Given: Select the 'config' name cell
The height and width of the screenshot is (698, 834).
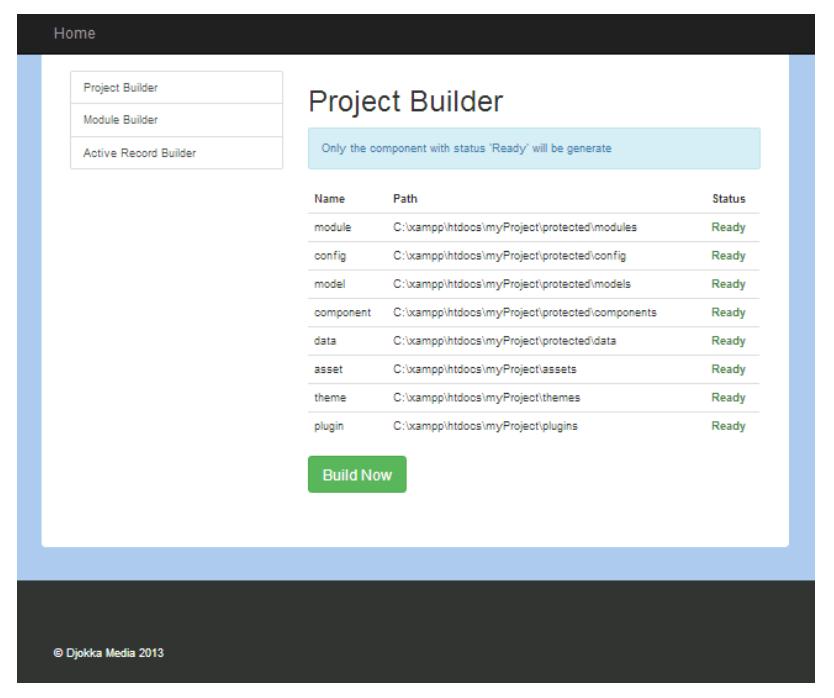Looking at the screenshot, I should point(330,256).
